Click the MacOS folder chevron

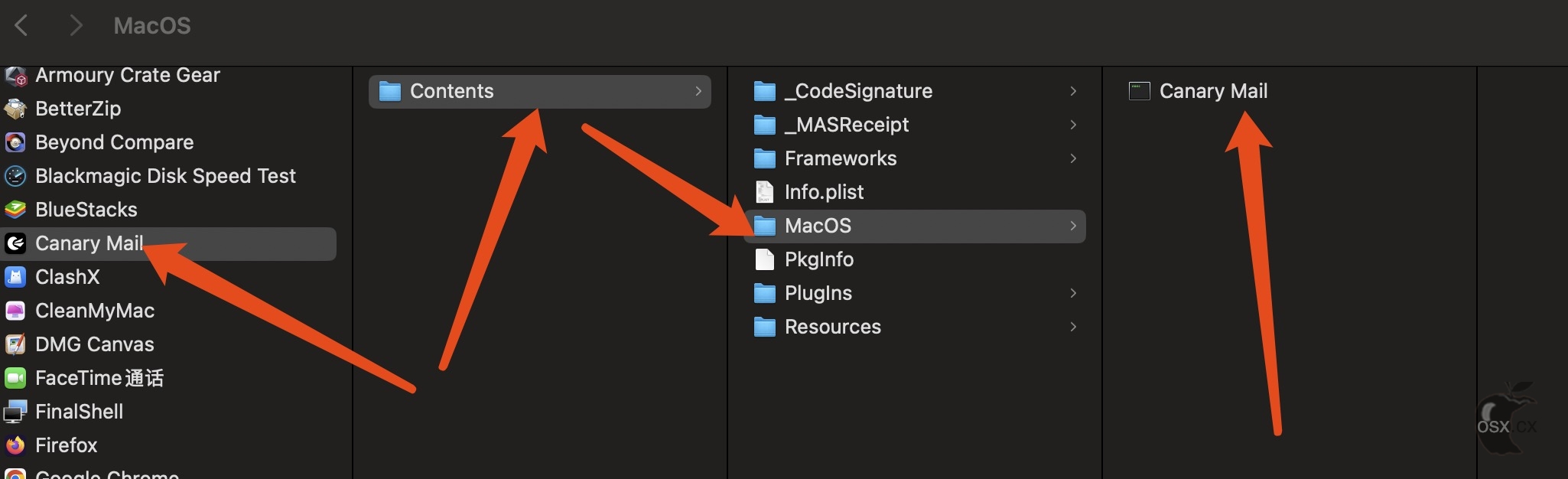pos(1073,226)
